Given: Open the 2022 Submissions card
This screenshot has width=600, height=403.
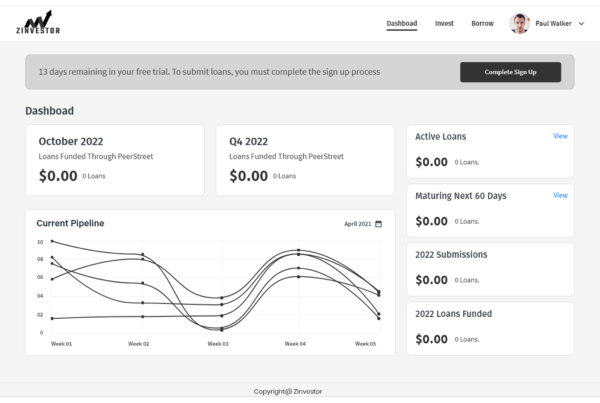Looking at the screenshot, I should 490,269.
